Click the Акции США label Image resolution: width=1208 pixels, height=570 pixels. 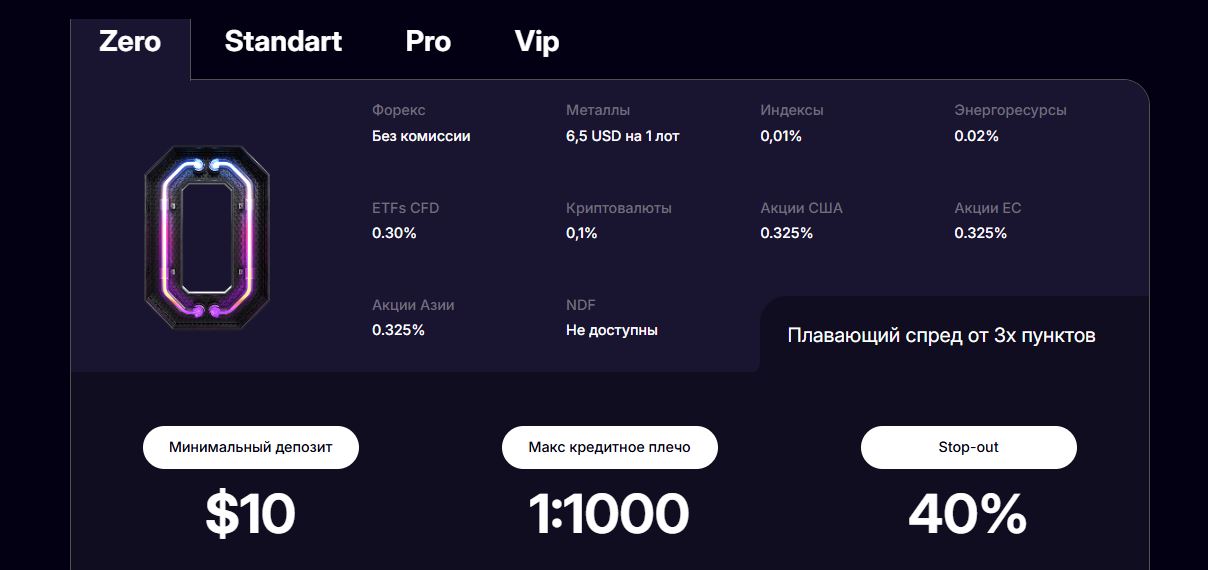click(801, 208)
